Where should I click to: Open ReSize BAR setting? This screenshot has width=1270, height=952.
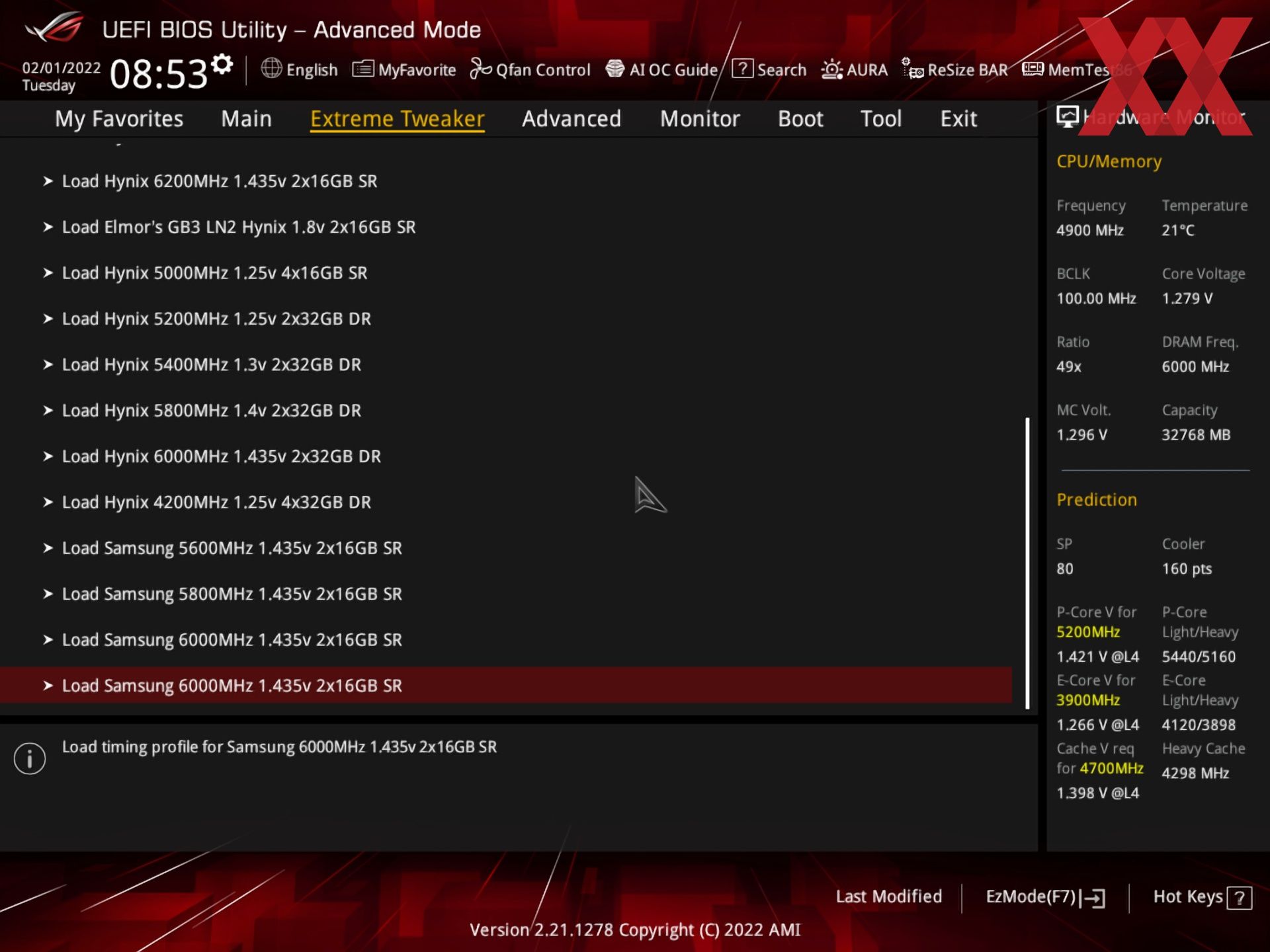click(955, 69)
